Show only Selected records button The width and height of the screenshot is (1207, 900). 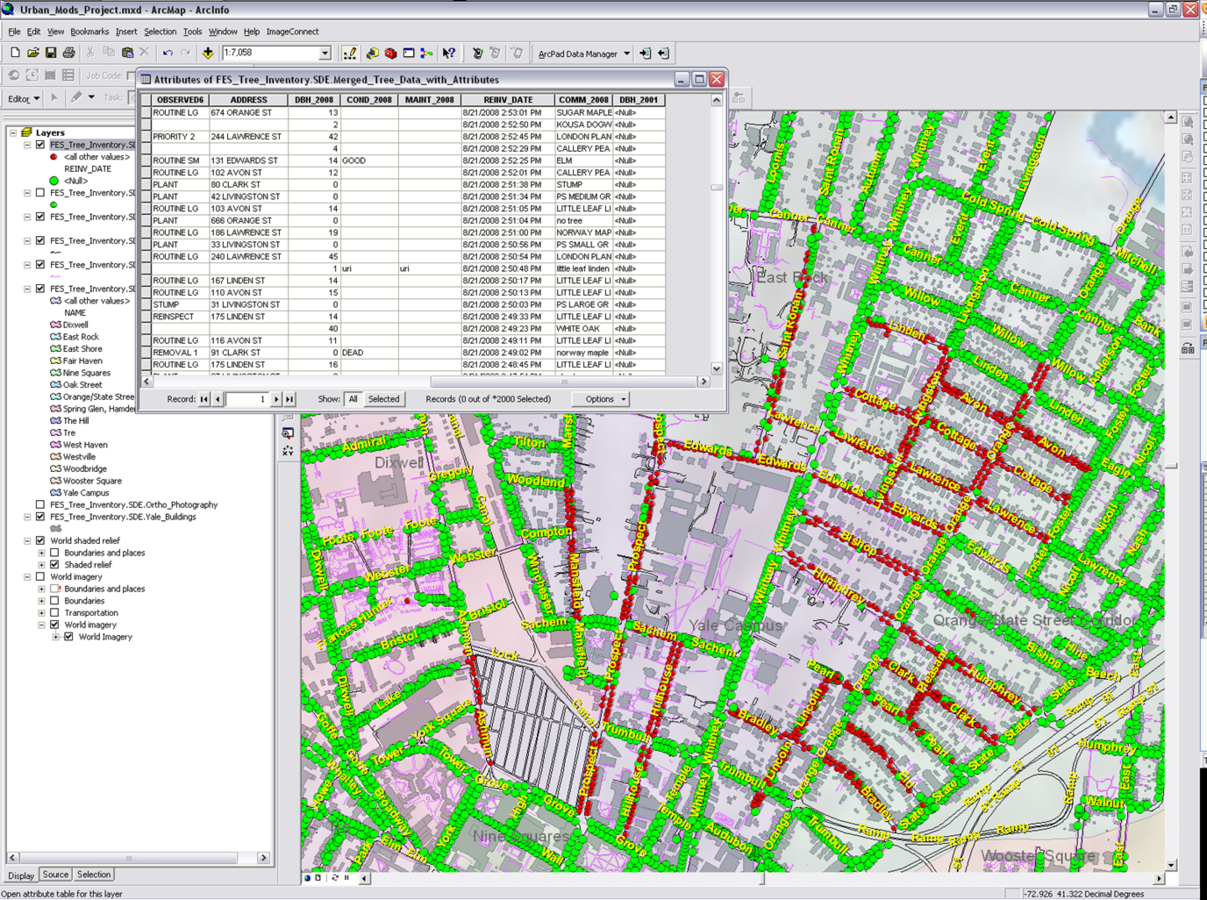pyautogui.click(x=383, y=399)
